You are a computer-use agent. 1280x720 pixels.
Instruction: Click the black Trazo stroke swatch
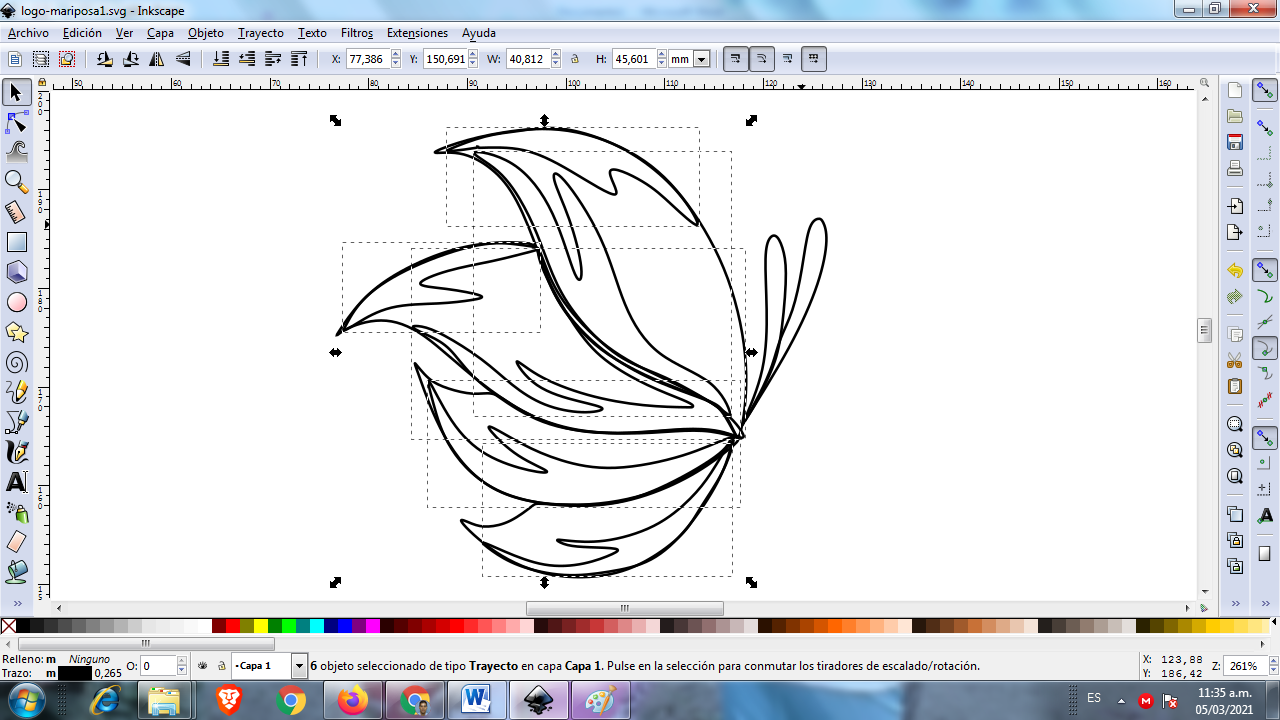pos(75,673)
